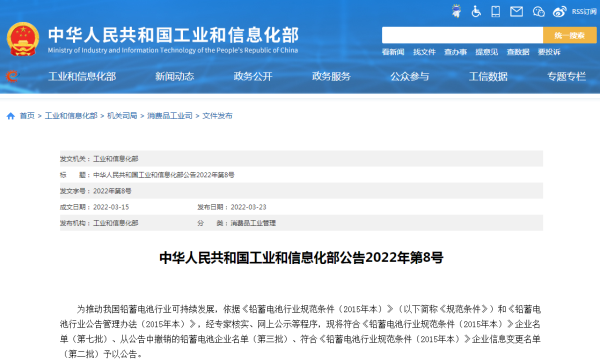Open the red 'e' government icon
Viewport: 600px width, 362px height.
[12, 76]
